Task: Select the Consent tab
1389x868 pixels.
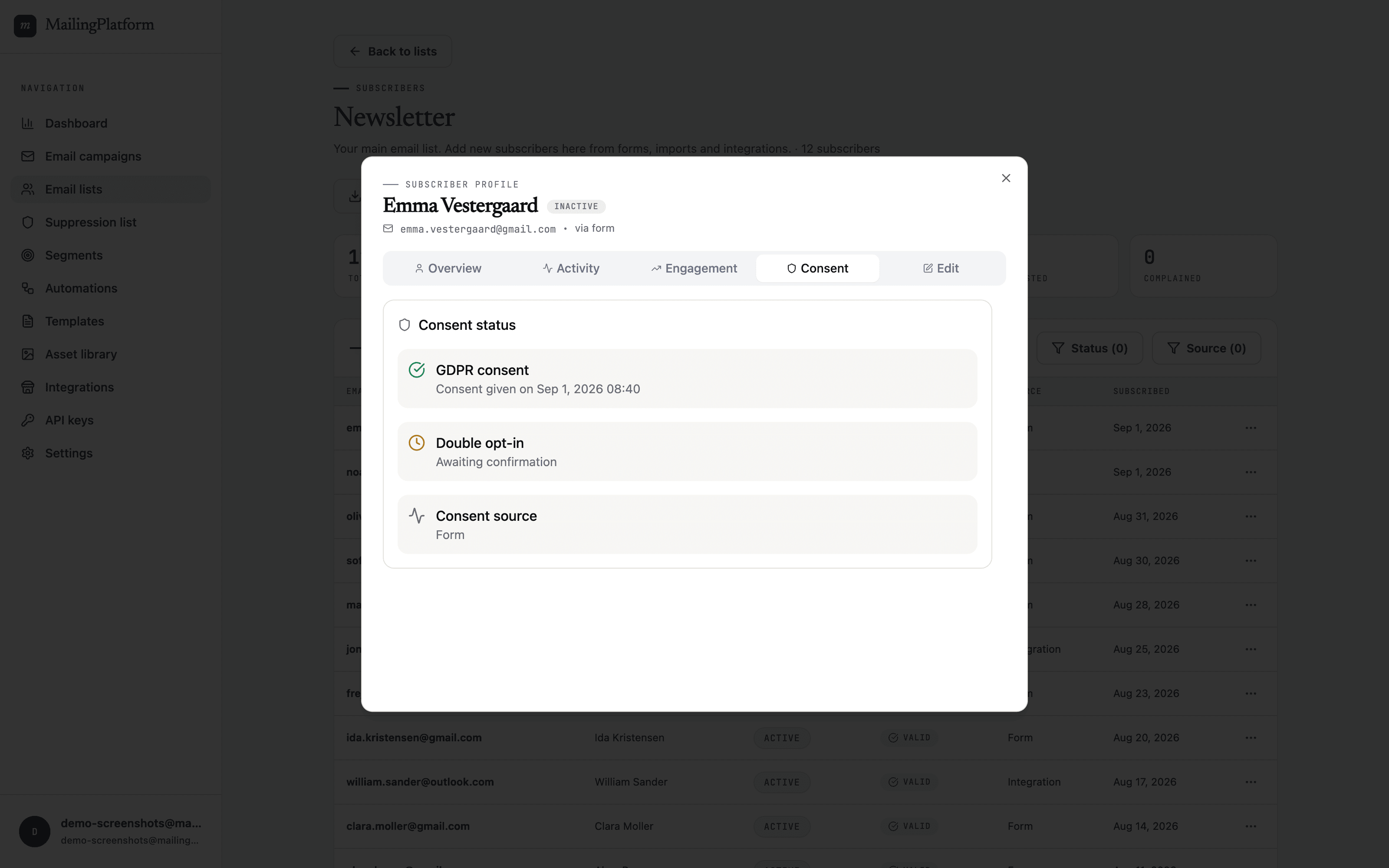Action: click(x=817, y=269)
